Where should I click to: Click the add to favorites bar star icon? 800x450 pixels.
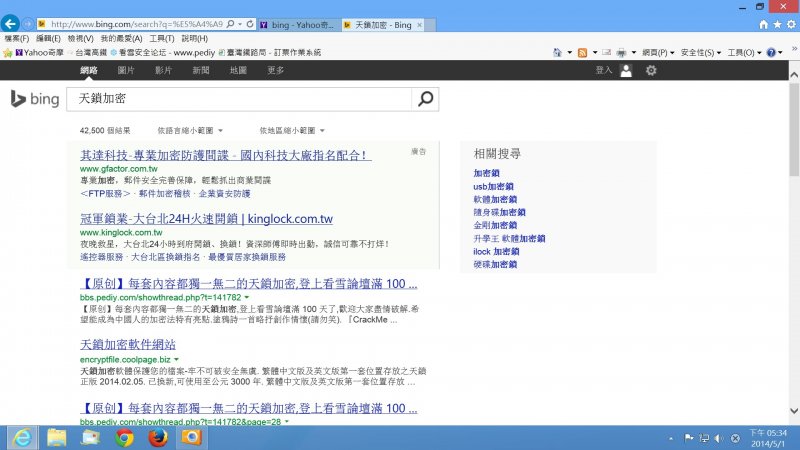click(7, 53)
